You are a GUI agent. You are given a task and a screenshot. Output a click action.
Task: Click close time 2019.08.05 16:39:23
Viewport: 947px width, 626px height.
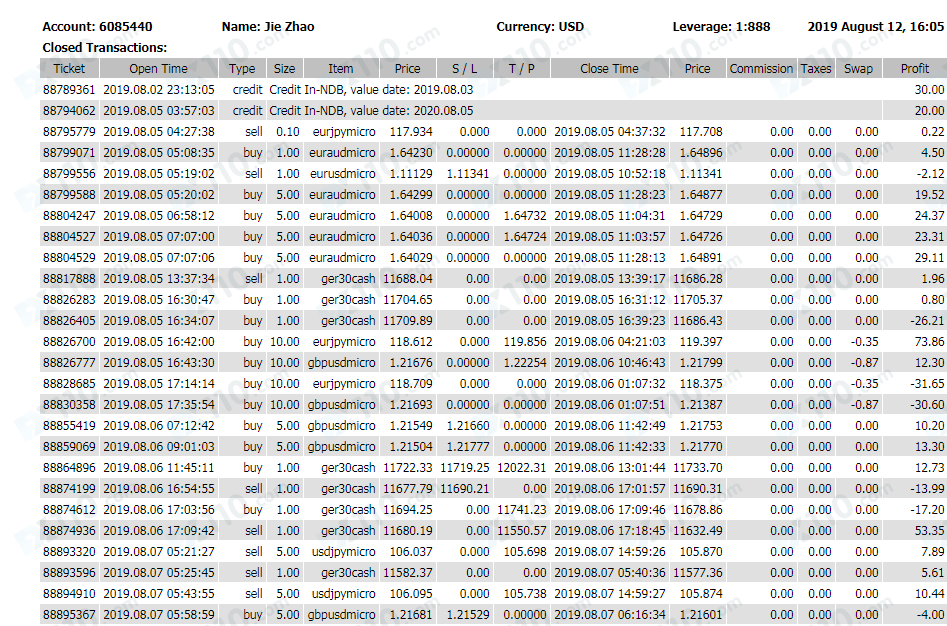[609, 321]
